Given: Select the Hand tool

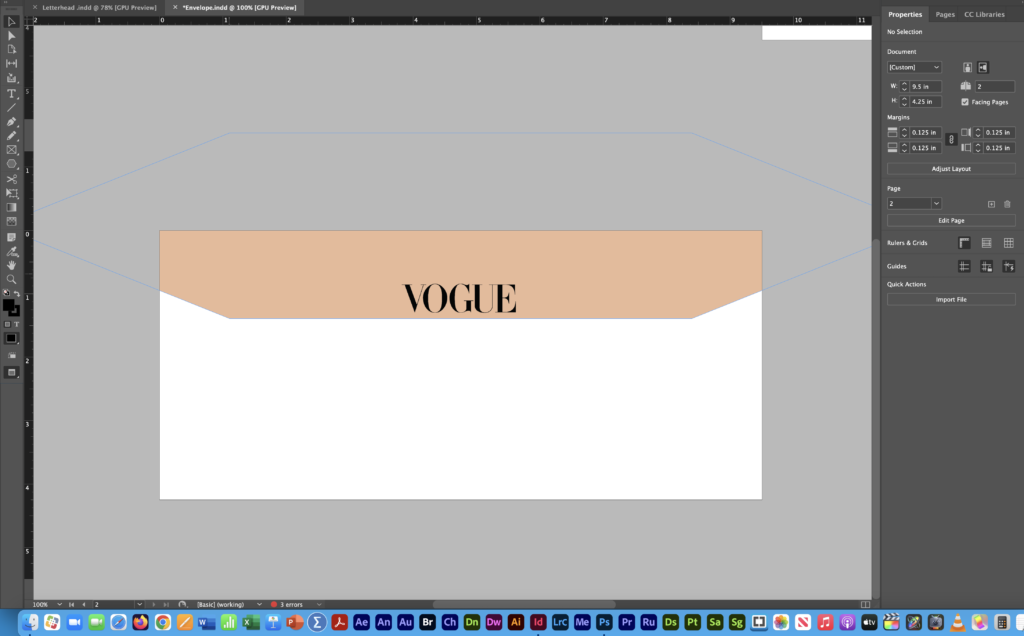Looking at the screenshot, I should pos(11,265).
